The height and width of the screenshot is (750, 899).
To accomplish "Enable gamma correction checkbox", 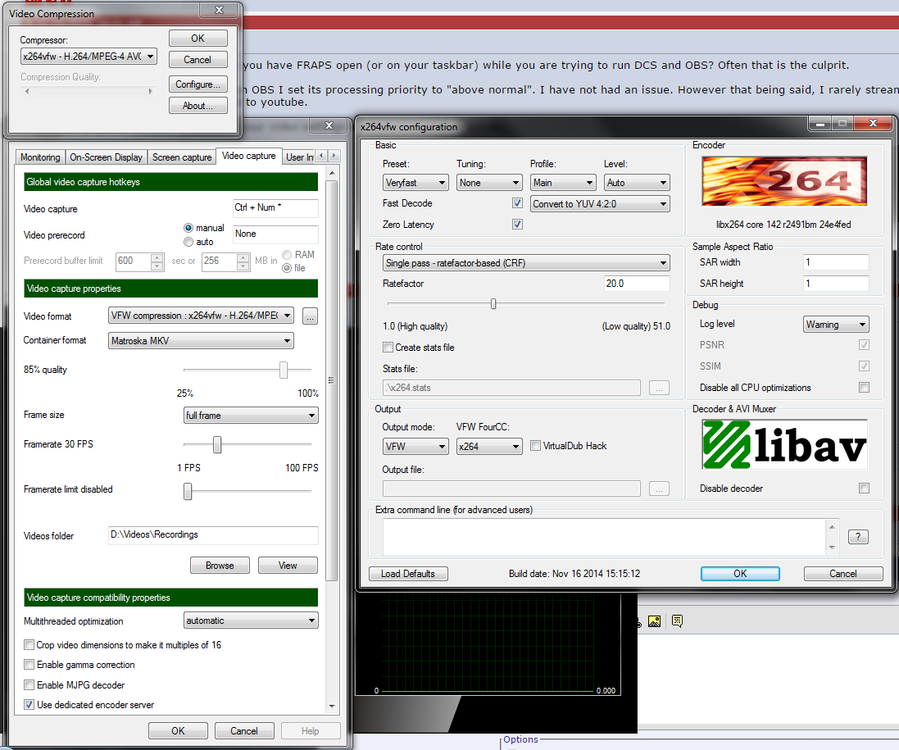I will [x=29, y=665].
